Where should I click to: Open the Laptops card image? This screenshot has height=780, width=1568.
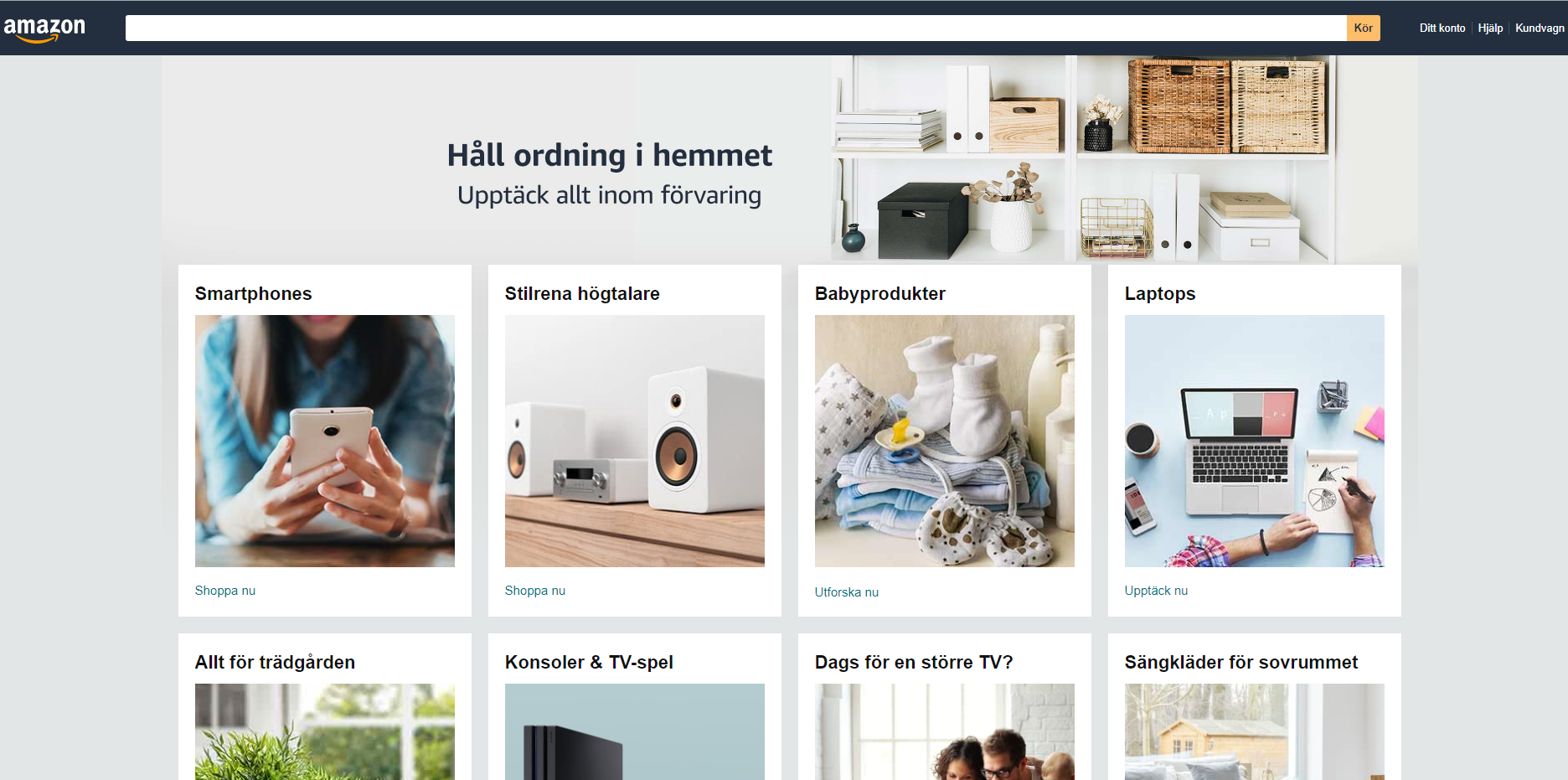pyautogui.click(x=1255, y=441)
